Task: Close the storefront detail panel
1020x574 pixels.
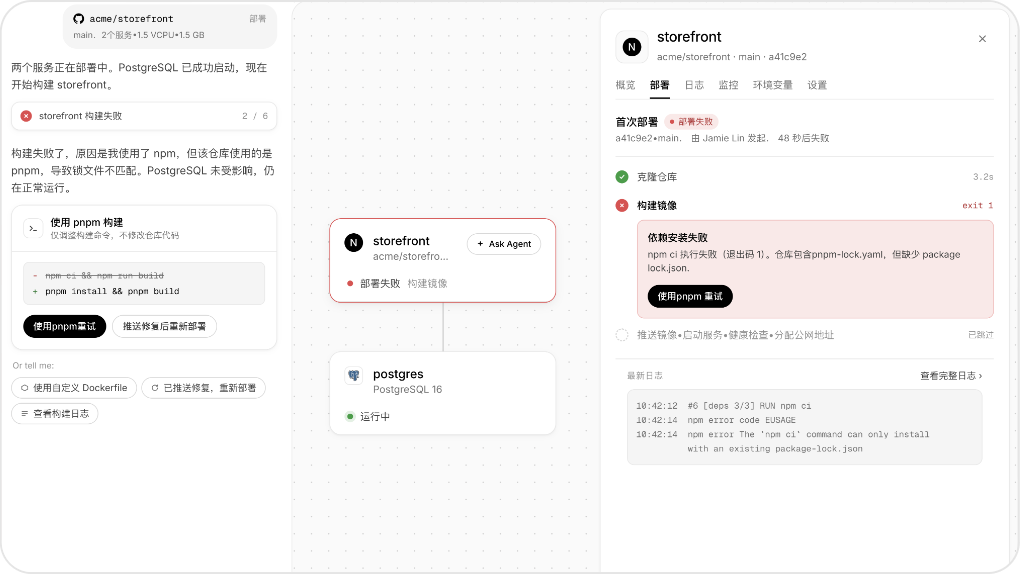Action: [982, 39]
